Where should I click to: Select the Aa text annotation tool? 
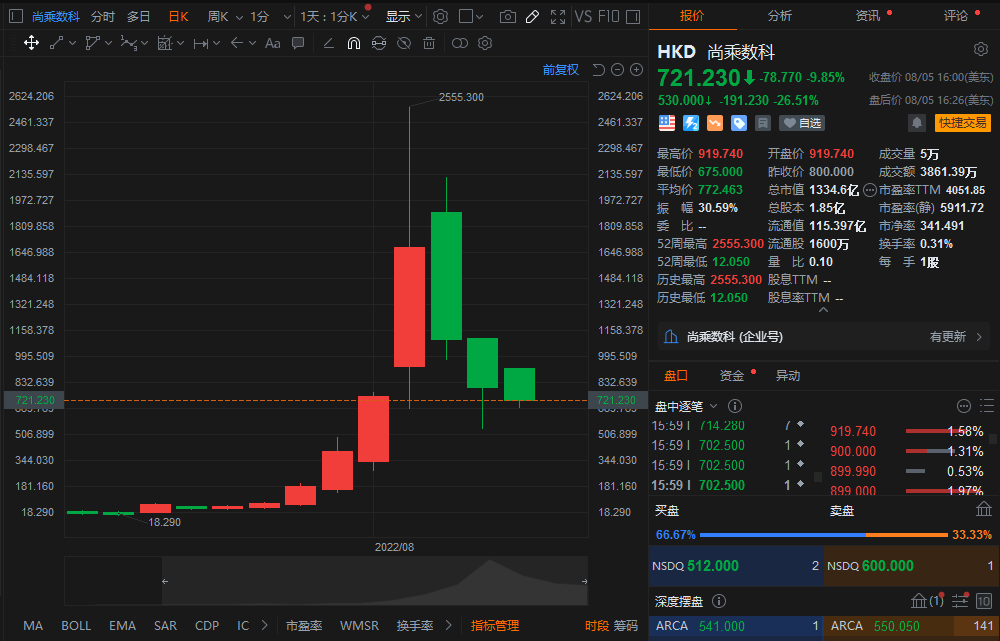(272, 43)
